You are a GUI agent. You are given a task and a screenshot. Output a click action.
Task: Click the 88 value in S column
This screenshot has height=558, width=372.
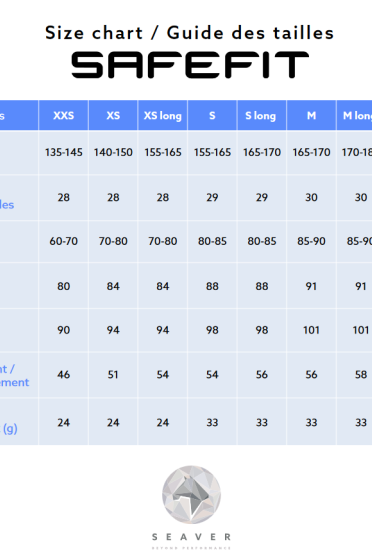(x=212, y=286)
